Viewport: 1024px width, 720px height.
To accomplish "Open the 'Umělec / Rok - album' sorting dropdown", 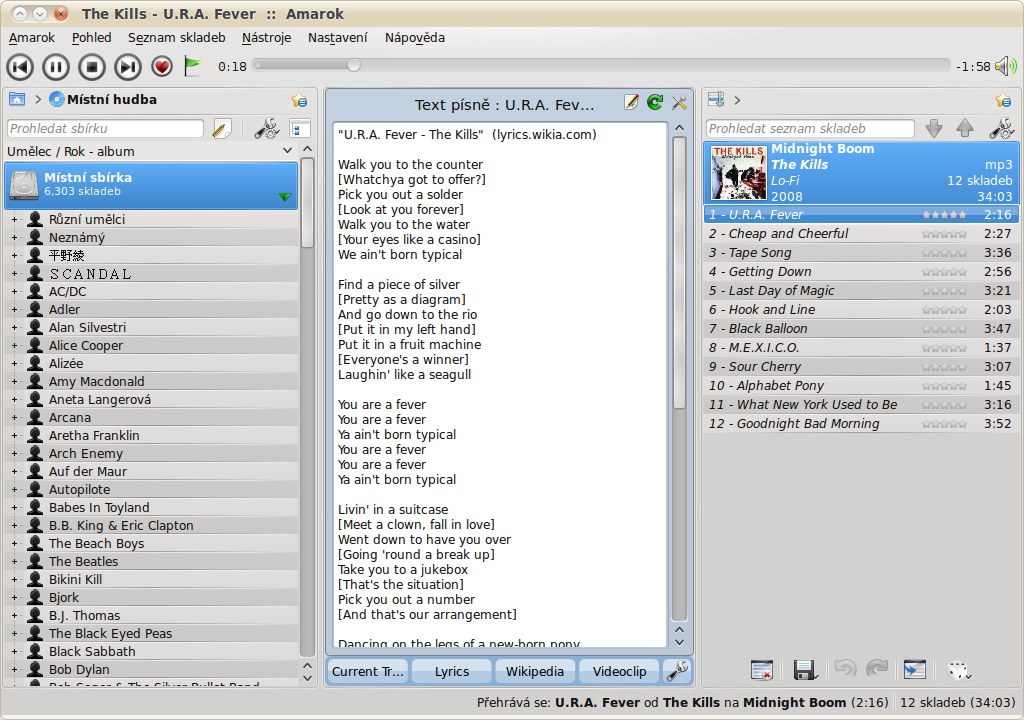I will point(150,151).
